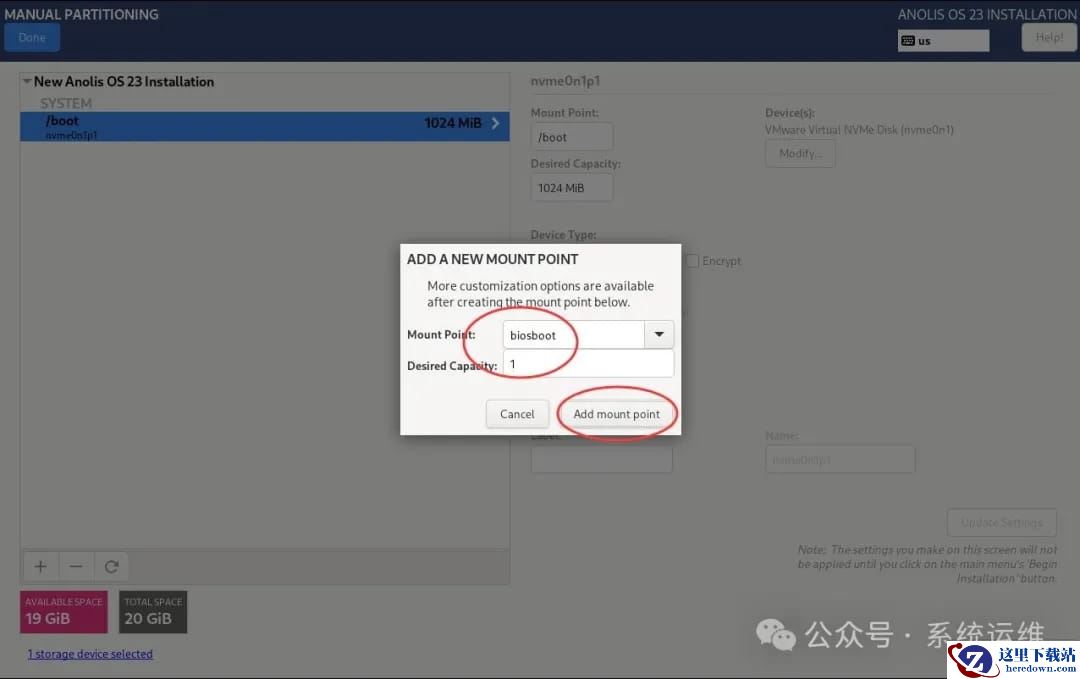Image resolution: width=1080 pixels, height=679 pixels.
Task: Open the 1 storage device selected link
Action: (90, 654)
